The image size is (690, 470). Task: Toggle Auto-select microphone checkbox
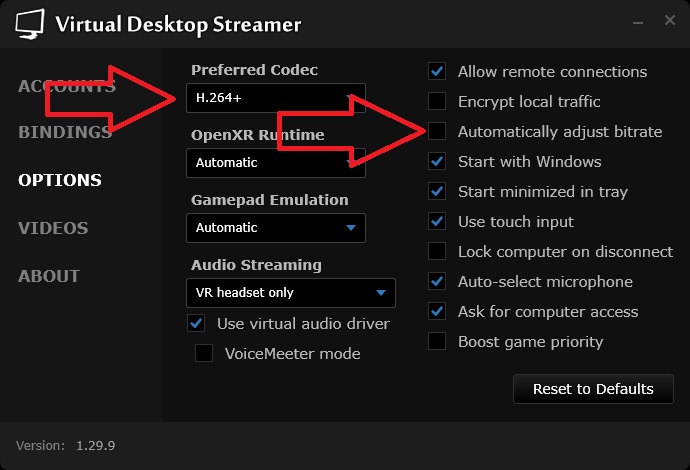coord(437,281)
